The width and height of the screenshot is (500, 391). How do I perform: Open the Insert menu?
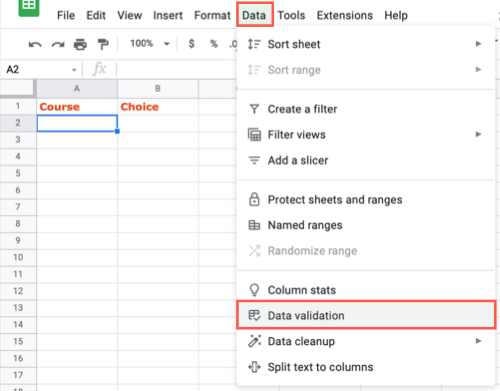(168, 15)
